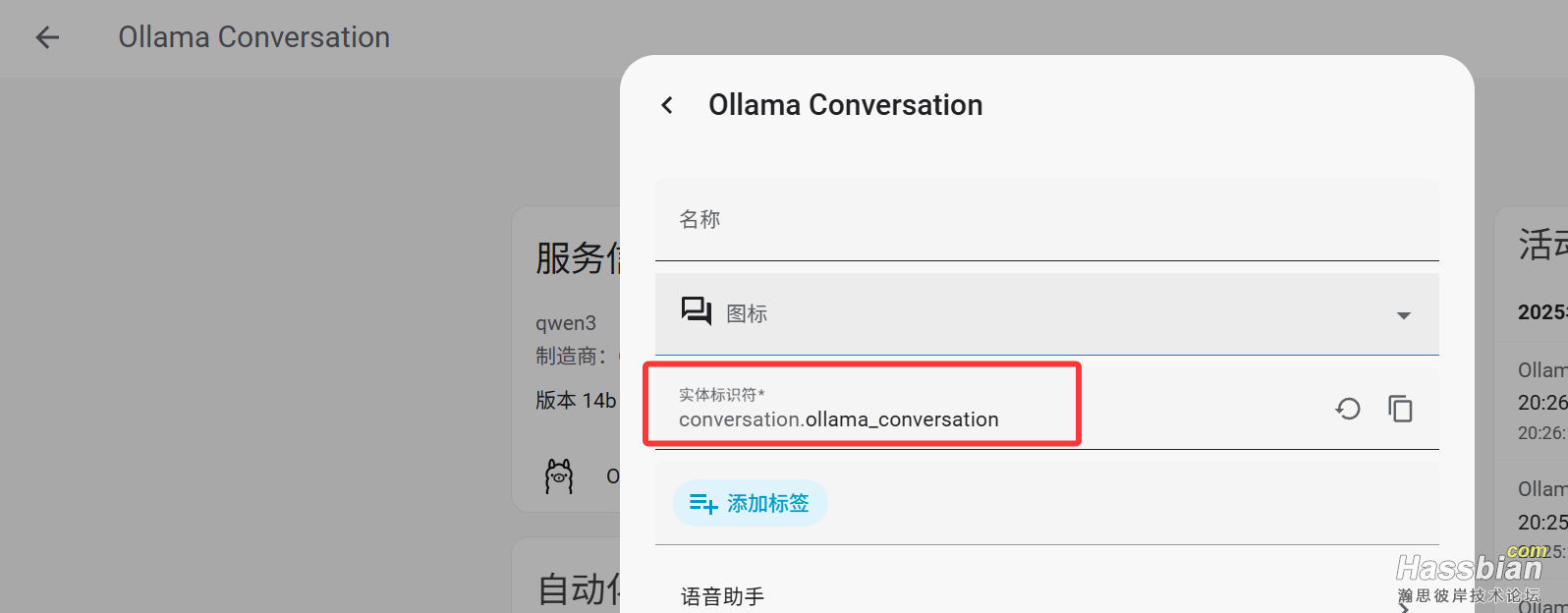This screenshot has height=613, width=1568.
Task: Copy the entity ID to clipboard
Action: coord(1400,409)
